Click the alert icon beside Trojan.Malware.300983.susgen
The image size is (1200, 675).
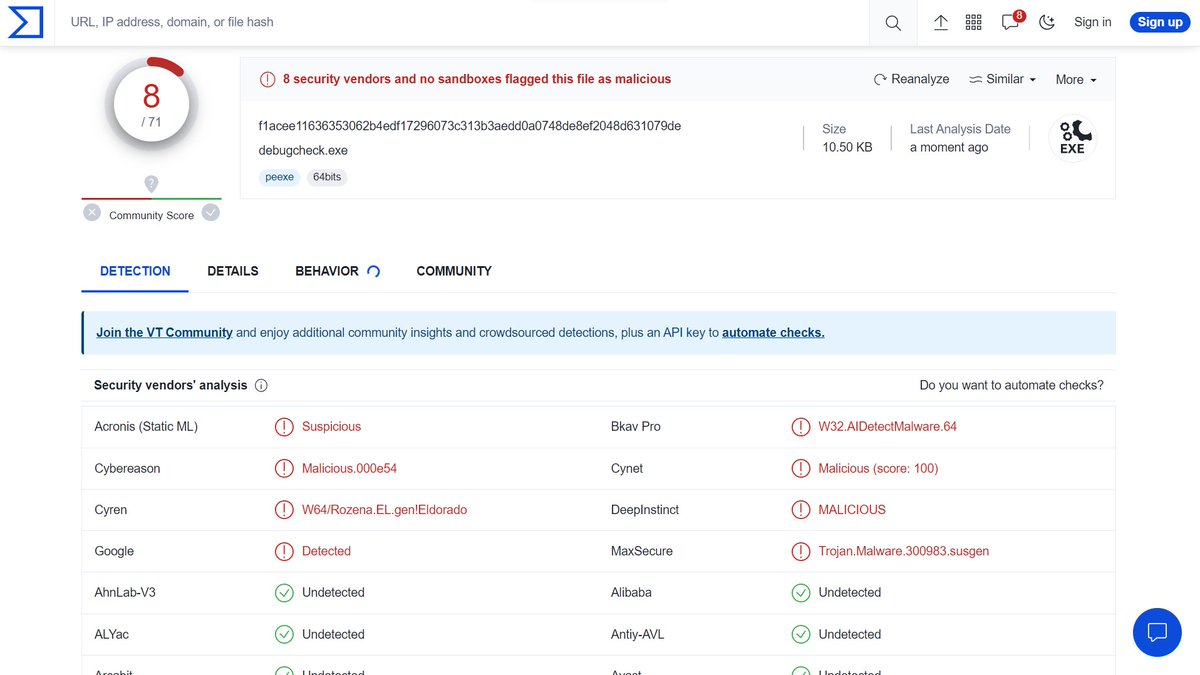pyautogui.click(x=800, y=551)
